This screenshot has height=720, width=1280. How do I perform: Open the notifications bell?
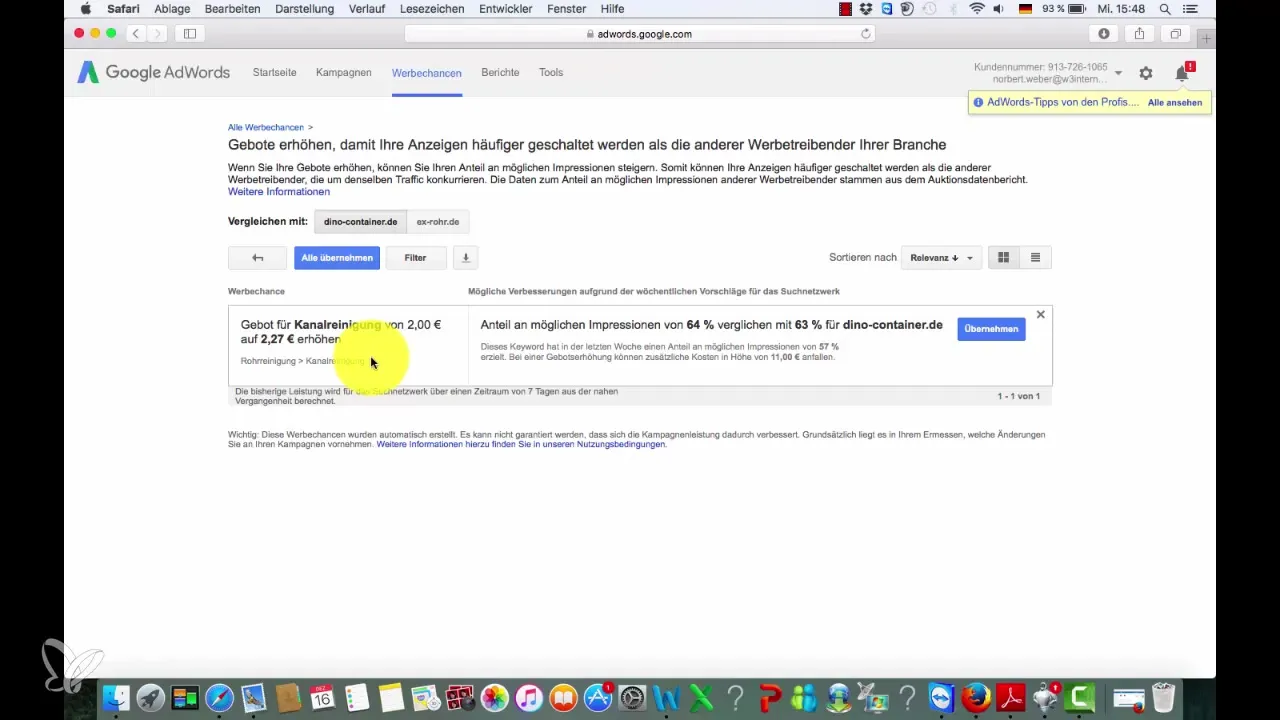pos(1183,73)
